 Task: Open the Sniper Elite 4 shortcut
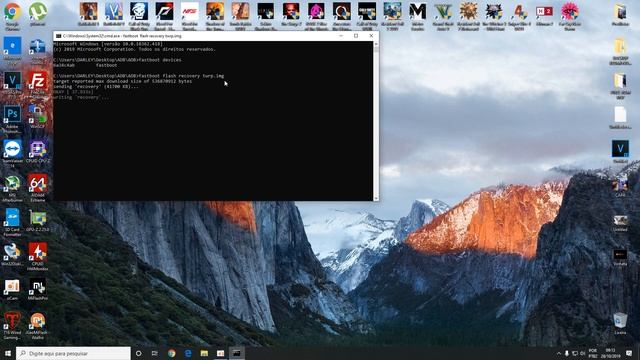pyautogui.click(x=519, y=16)
